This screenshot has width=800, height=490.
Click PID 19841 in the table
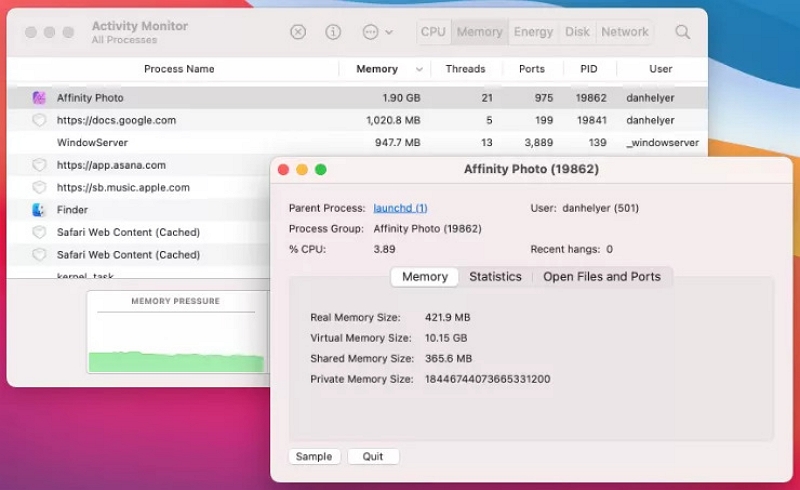pyautogui.click(x=591, y=120)
